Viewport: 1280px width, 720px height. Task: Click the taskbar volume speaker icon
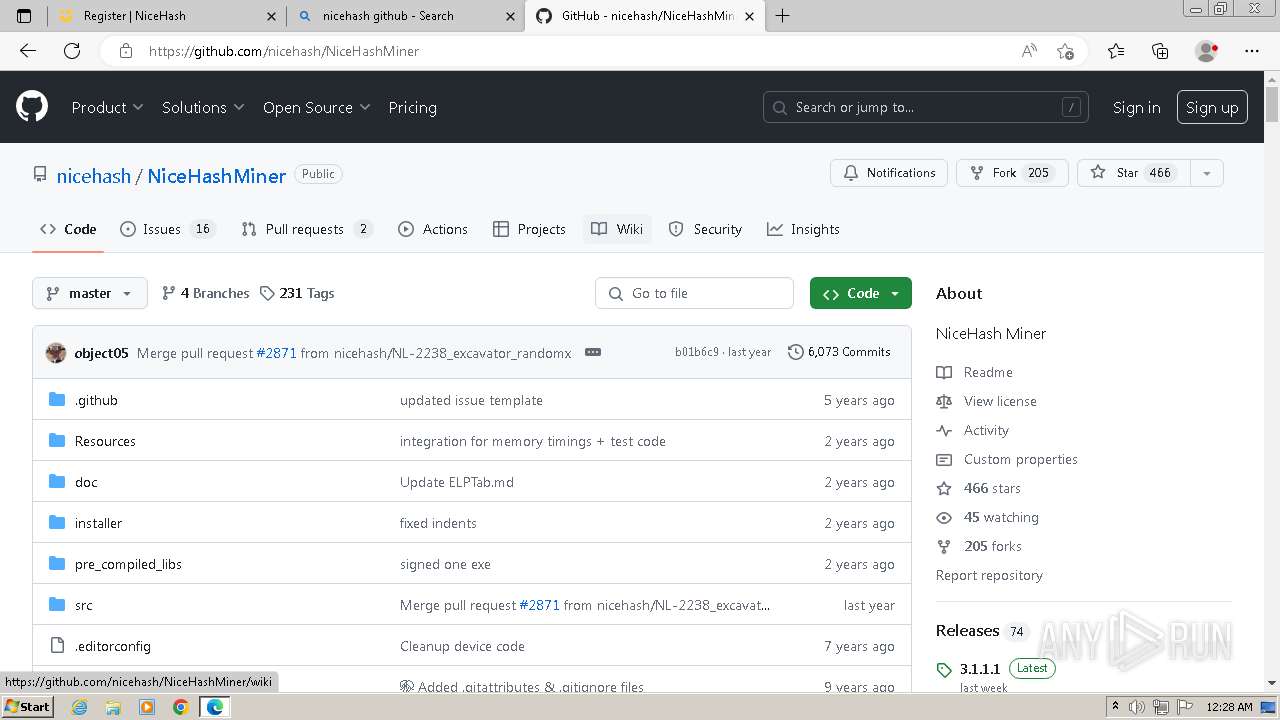(1136, 707)
